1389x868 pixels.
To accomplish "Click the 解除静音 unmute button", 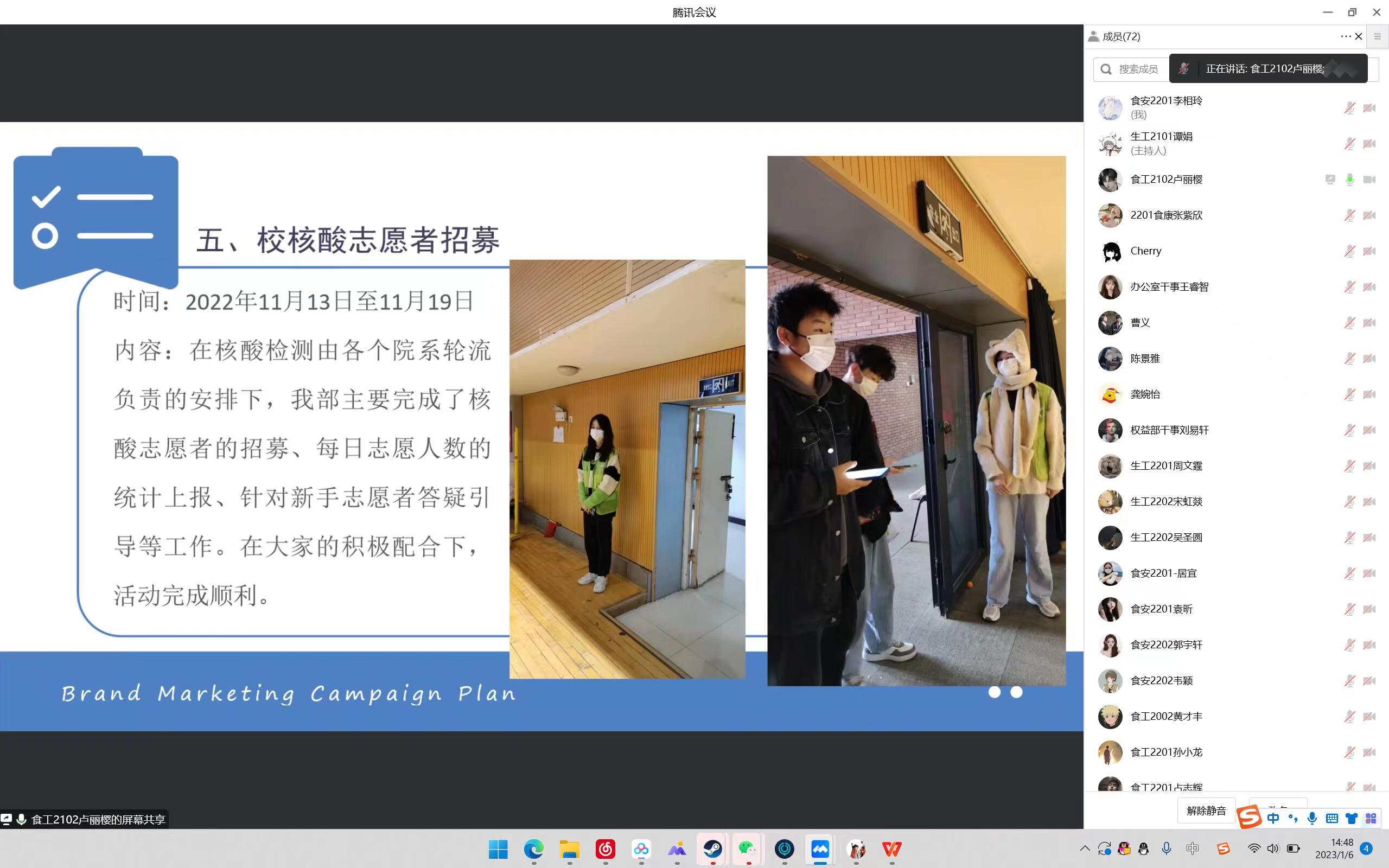I will click(x=1206, y=810).
